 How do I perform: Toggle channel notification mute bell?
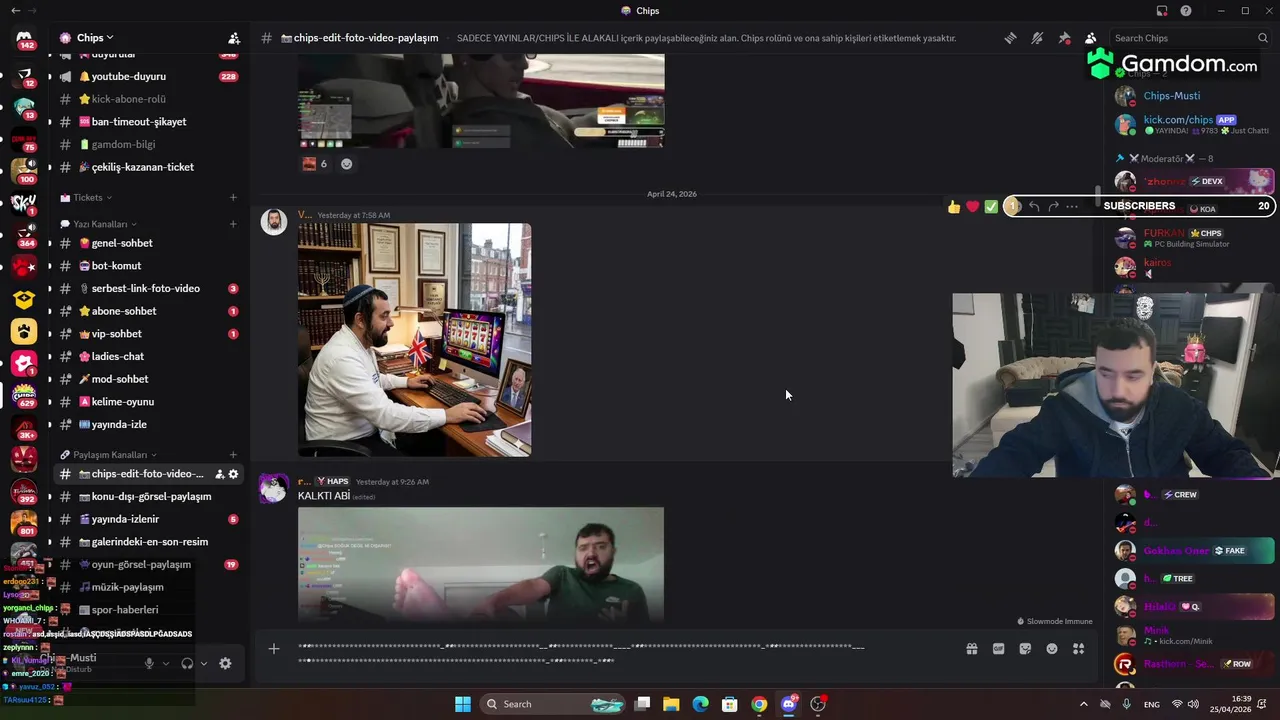pyautogui.click(x=1037, y=38)
